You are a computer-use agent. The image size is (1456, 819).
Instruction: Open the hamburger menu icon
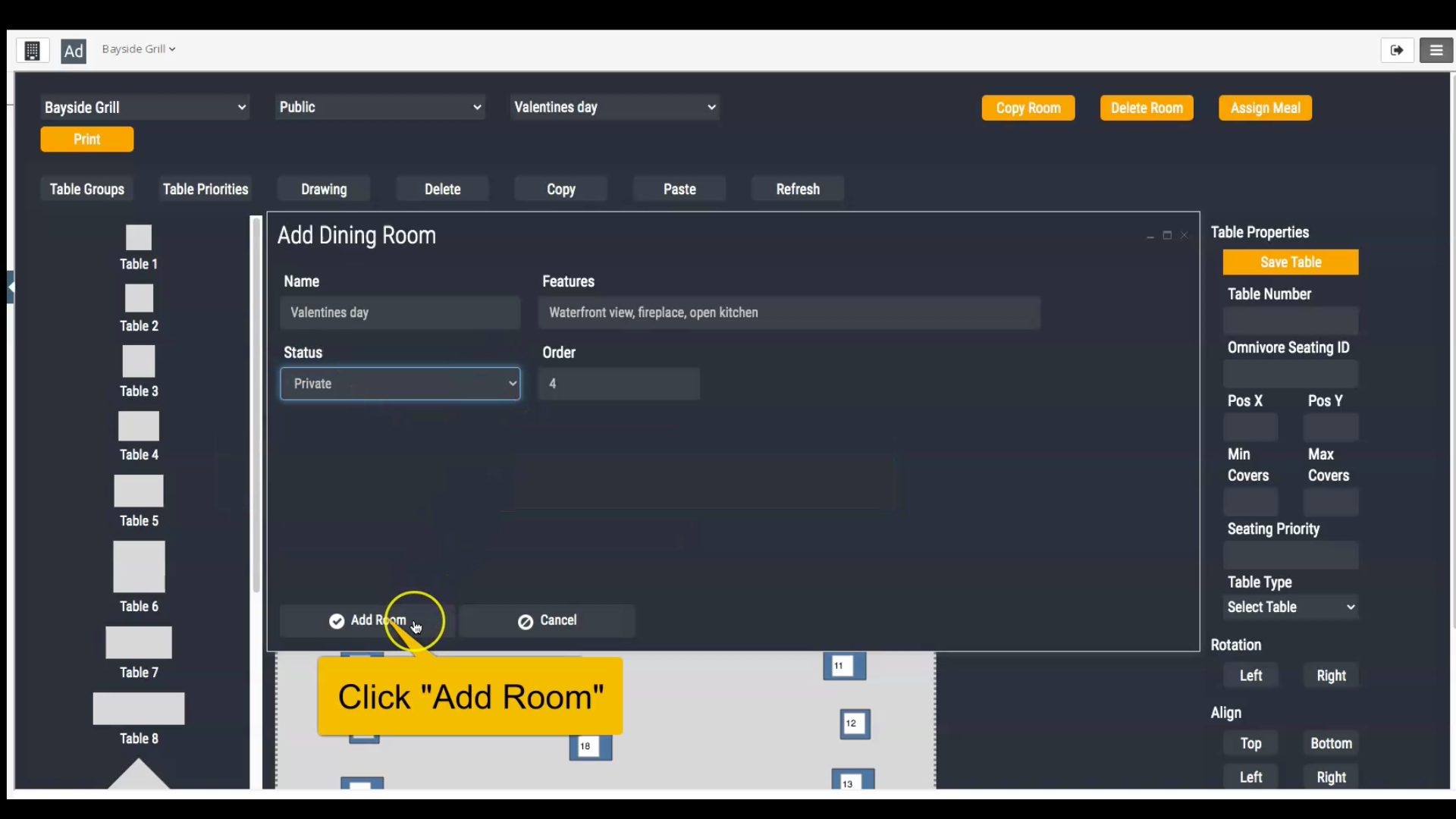(1436, 50)
